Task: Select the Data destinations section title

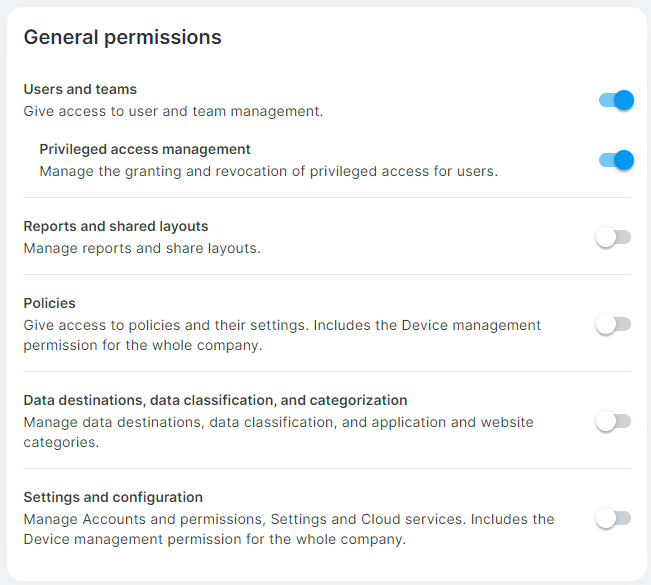Action: coord(215,400)
